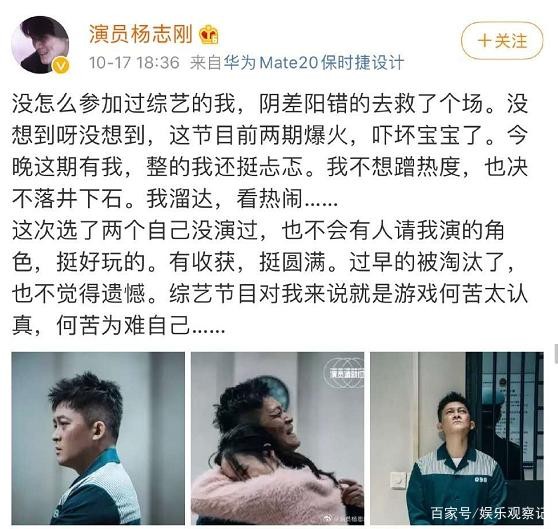This screenshot has height=529, width=558.
Task: Click the 百家号/娱乐观察记 watermark text
Action: (487, 513)
